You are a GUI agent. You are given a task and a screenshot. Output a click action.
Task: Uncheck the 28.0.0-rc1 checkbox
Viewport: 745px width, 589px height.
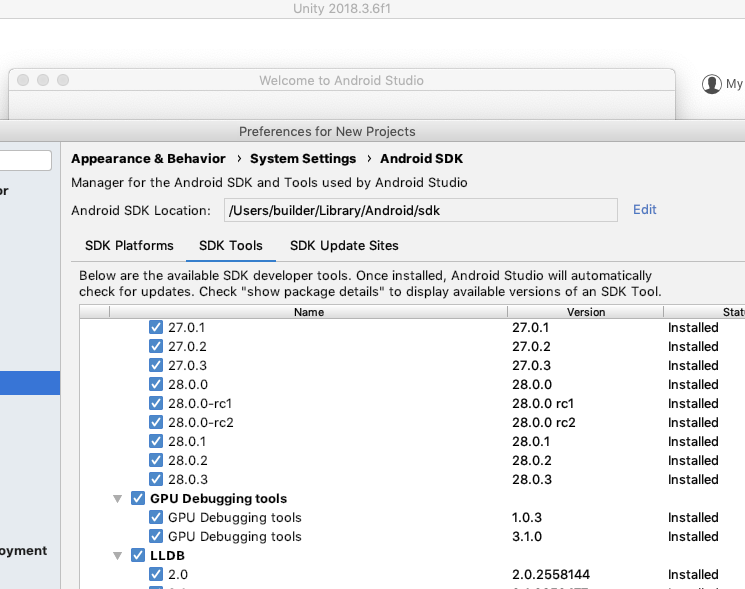coord(156,403)
